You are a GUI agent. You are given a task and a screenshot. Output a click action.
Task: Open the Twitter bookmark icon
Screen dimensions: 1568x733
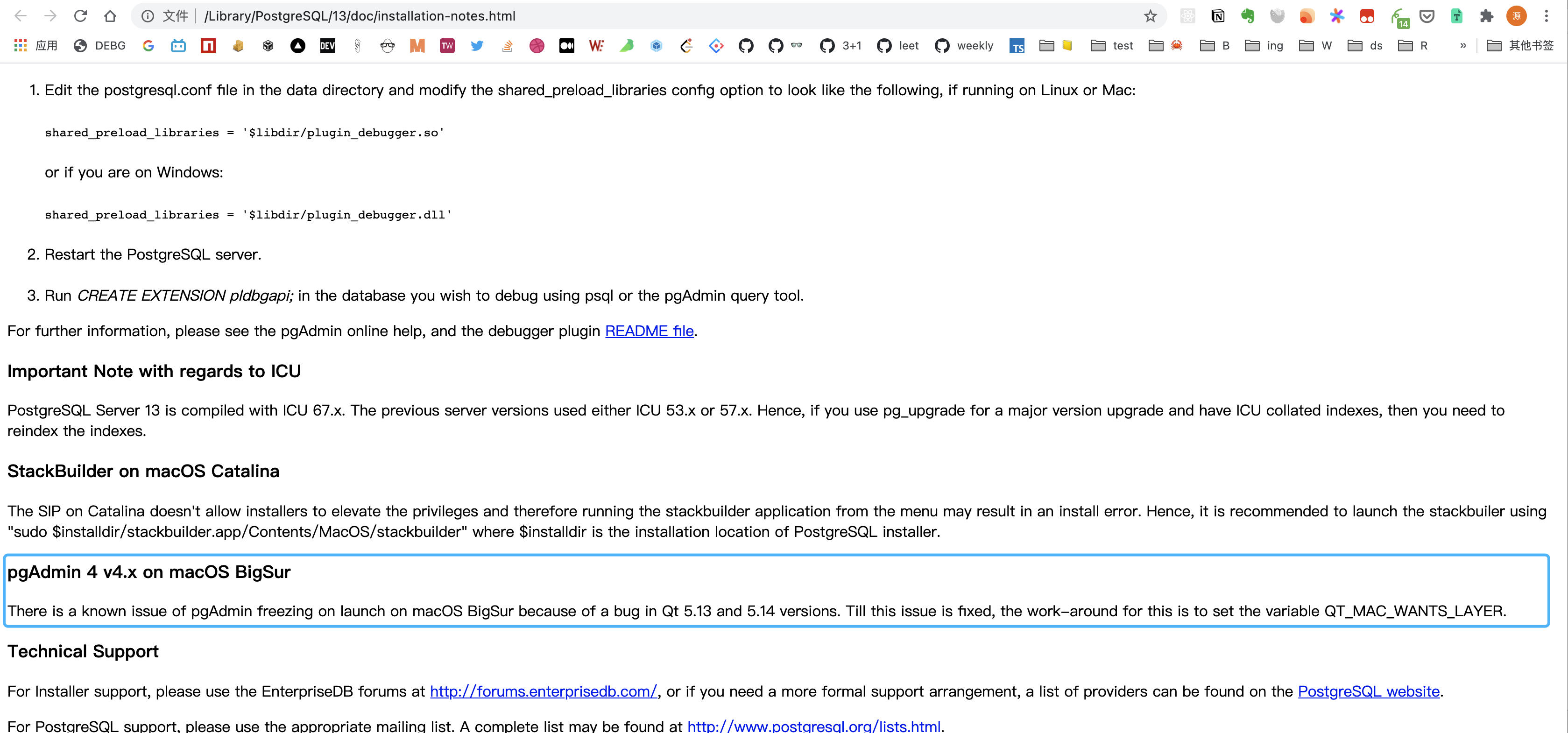pos(477,46)
